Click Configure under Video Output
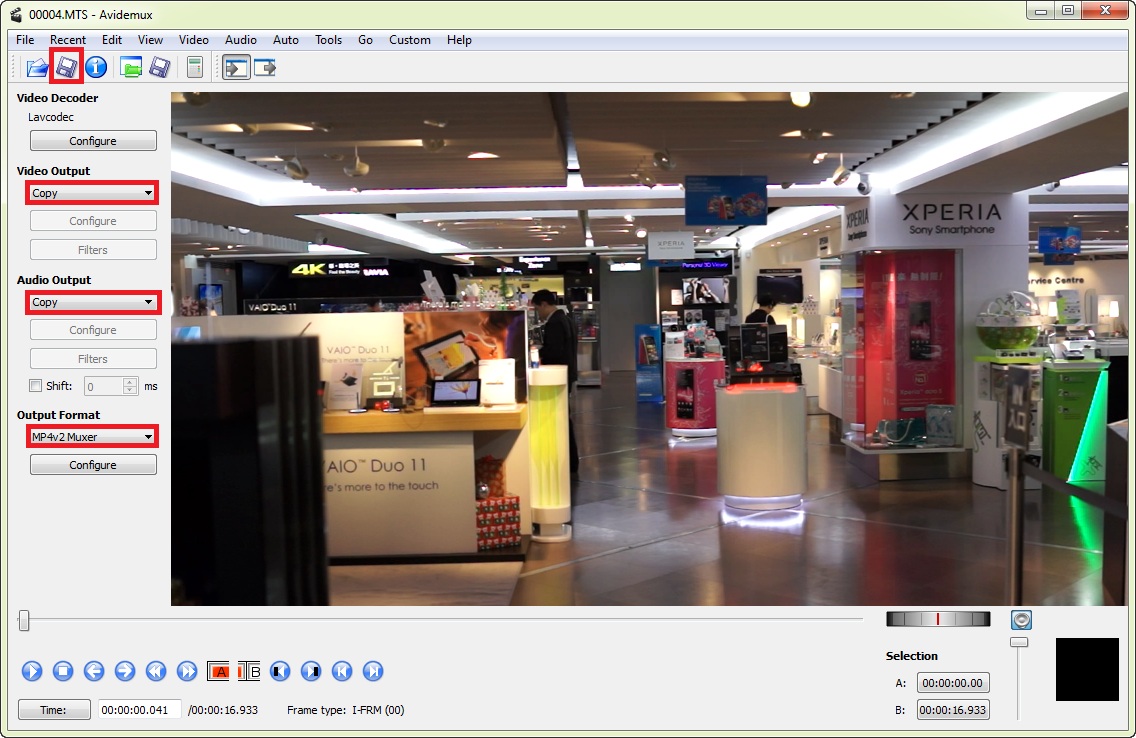Screen dimensions: 1136x738 [x=93, y=221]
